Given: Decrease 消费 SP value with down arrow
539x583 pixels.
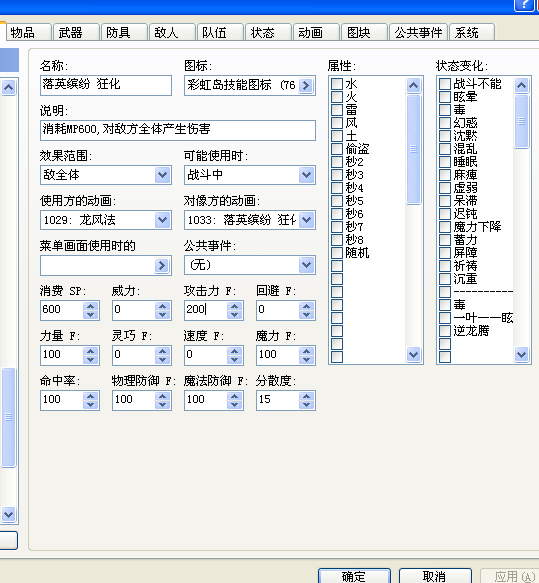Looking at the screenshot, I should [x=91, y=315].
